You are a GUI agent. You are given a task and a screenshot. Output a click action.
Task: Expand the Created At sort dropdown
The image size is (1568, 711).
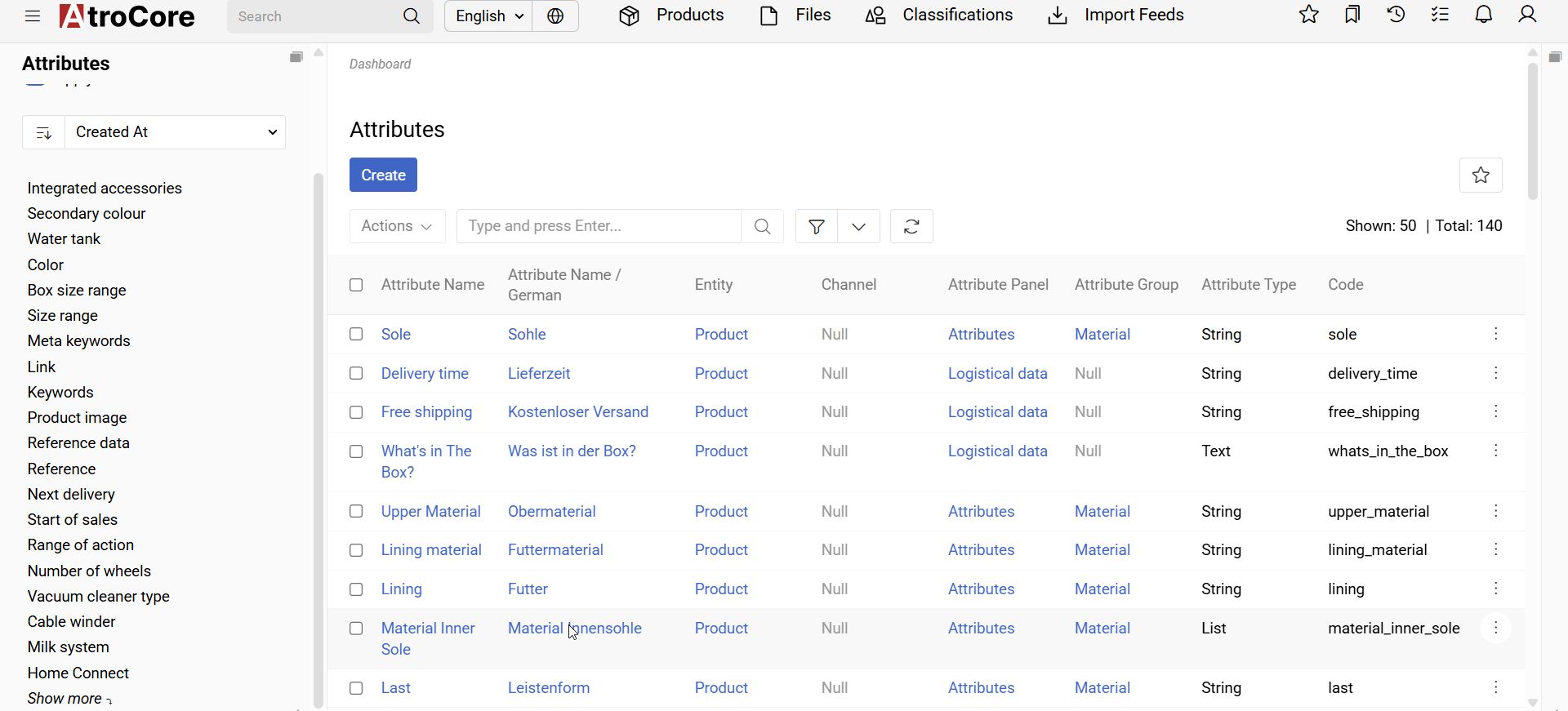176,132
